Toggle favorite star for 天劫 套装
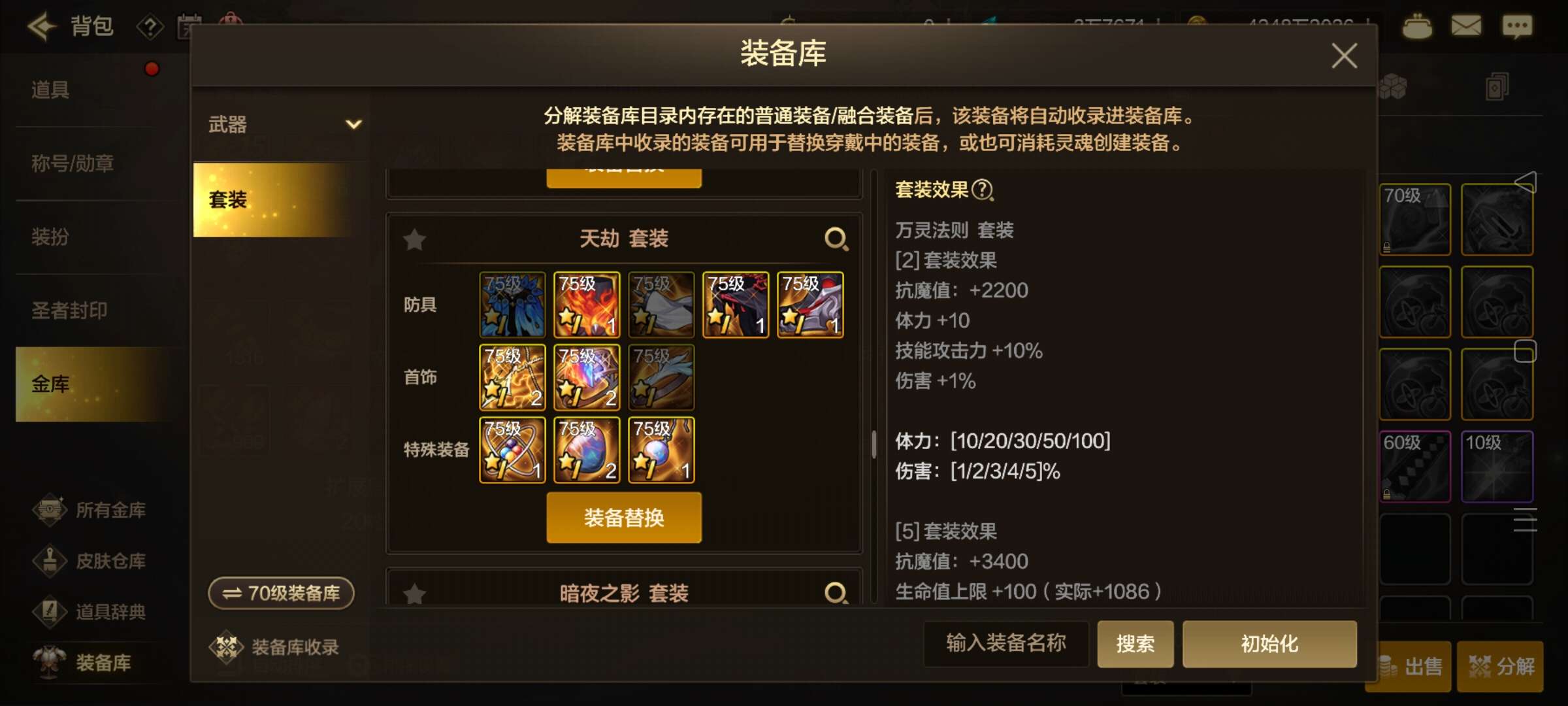 pyautogui.click(x=415, y=240)
